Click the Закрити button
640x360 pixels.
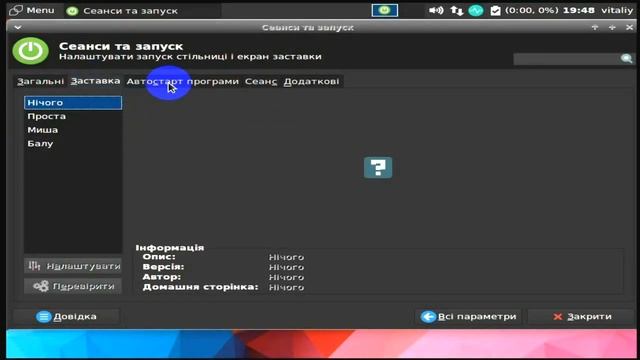pos(581,316)
